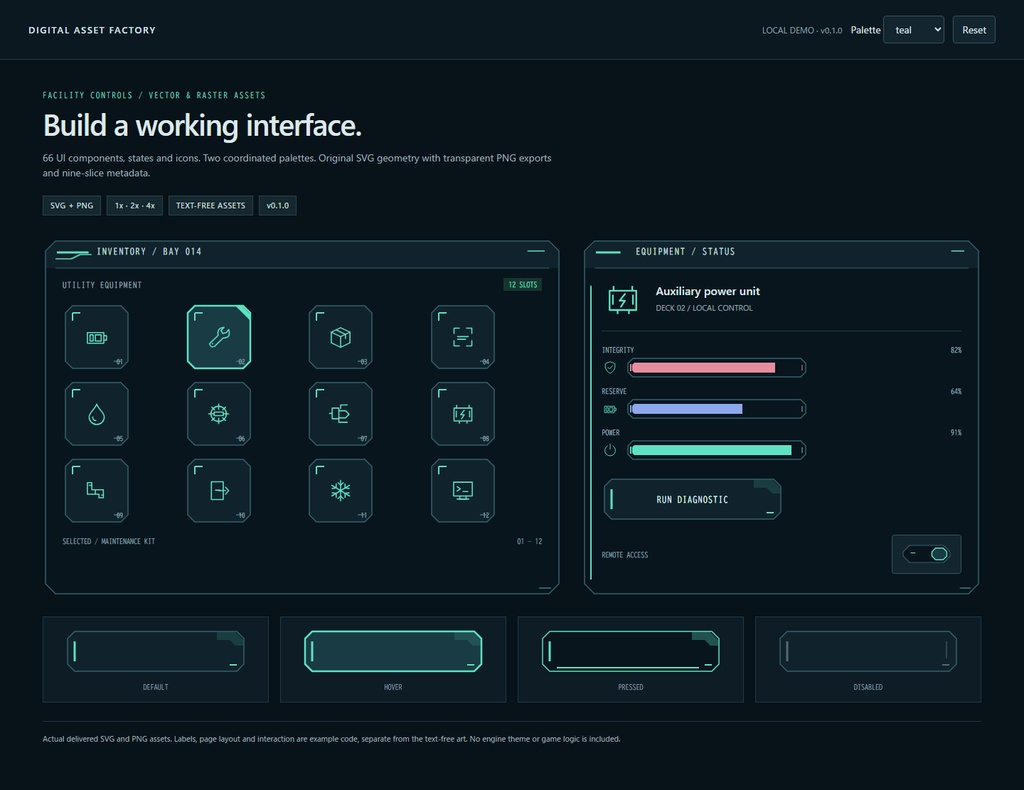1024x790 pixels.
Task: Pick the cube crate icon in slot 03
Action: pos(340,337)
